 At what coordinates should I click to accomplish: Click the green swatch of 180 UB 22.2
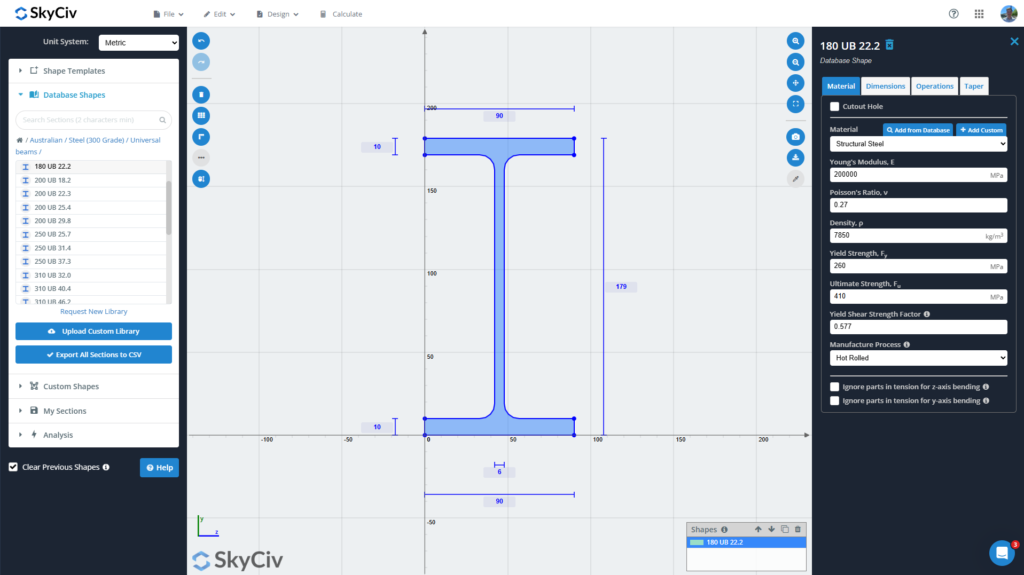pos(697,542)
